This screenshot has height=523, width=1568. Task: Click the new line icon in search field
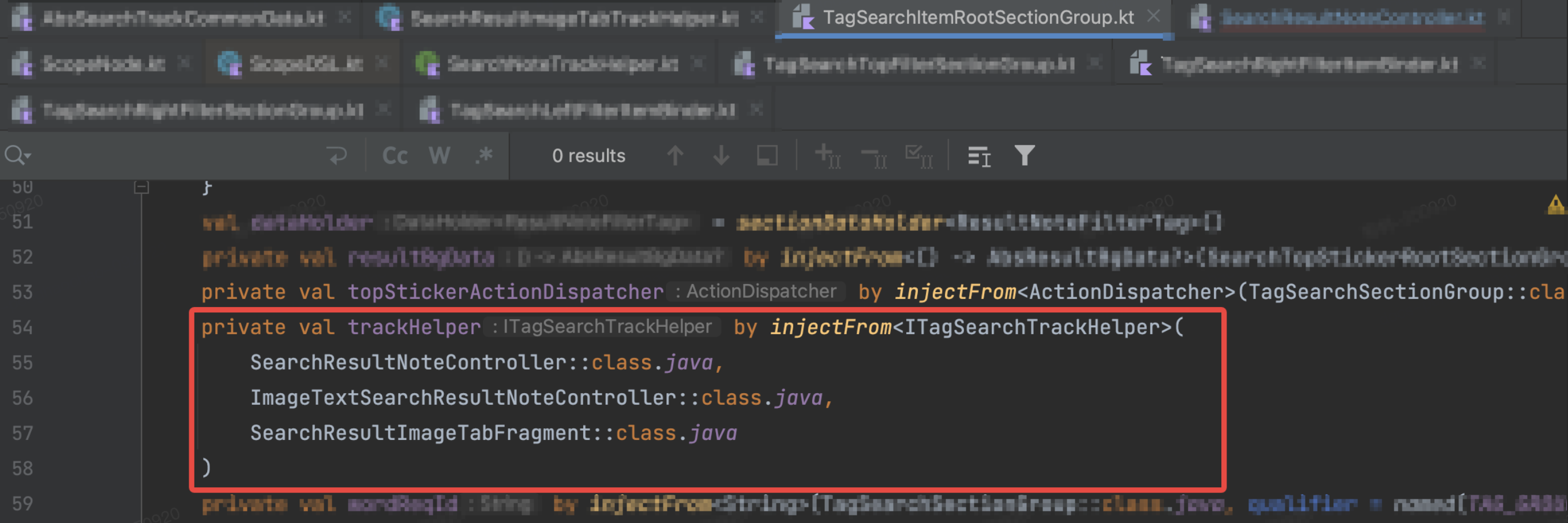coord(336,156)
